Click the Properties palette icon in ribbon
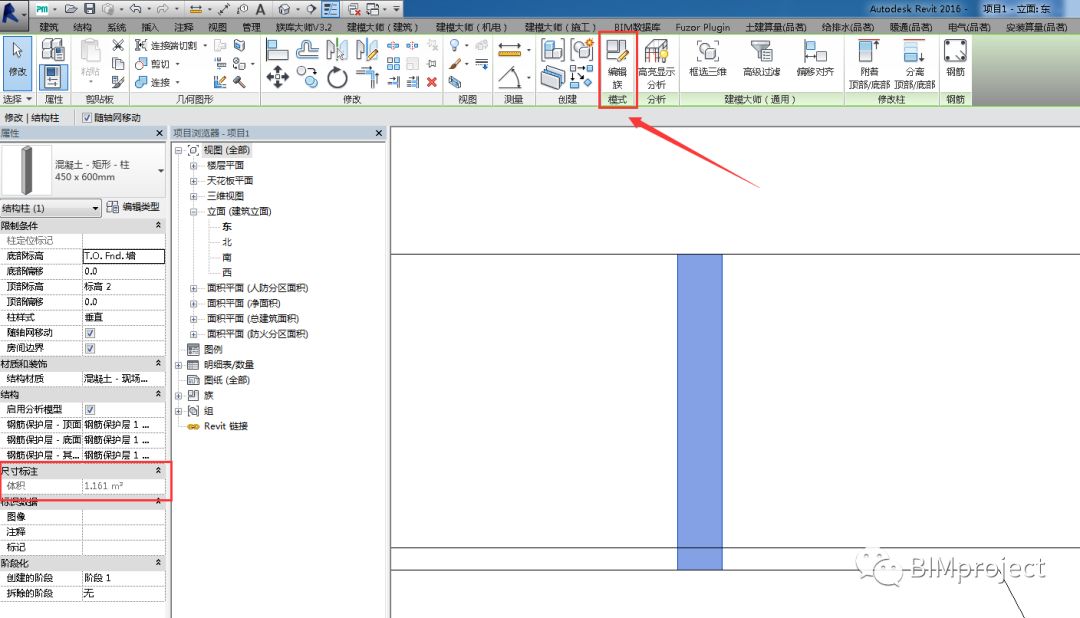This screenshot has width=1080, height=618. pyautogui.click(x=53, y=77)
